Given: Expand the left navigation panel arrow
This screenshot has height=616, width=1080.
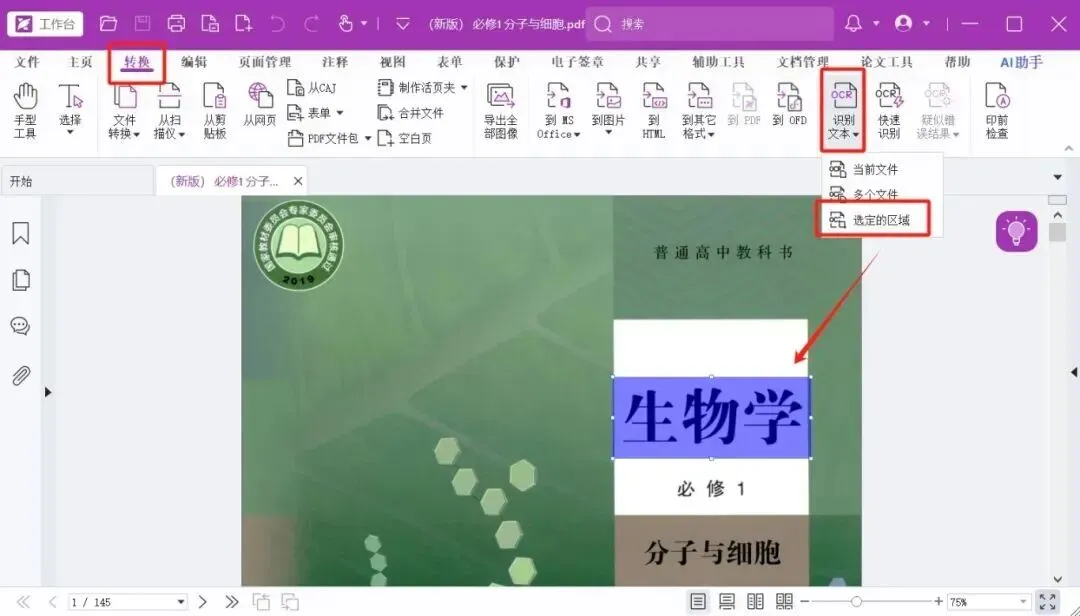Looking at the screenshot, I should pos(48,392).
